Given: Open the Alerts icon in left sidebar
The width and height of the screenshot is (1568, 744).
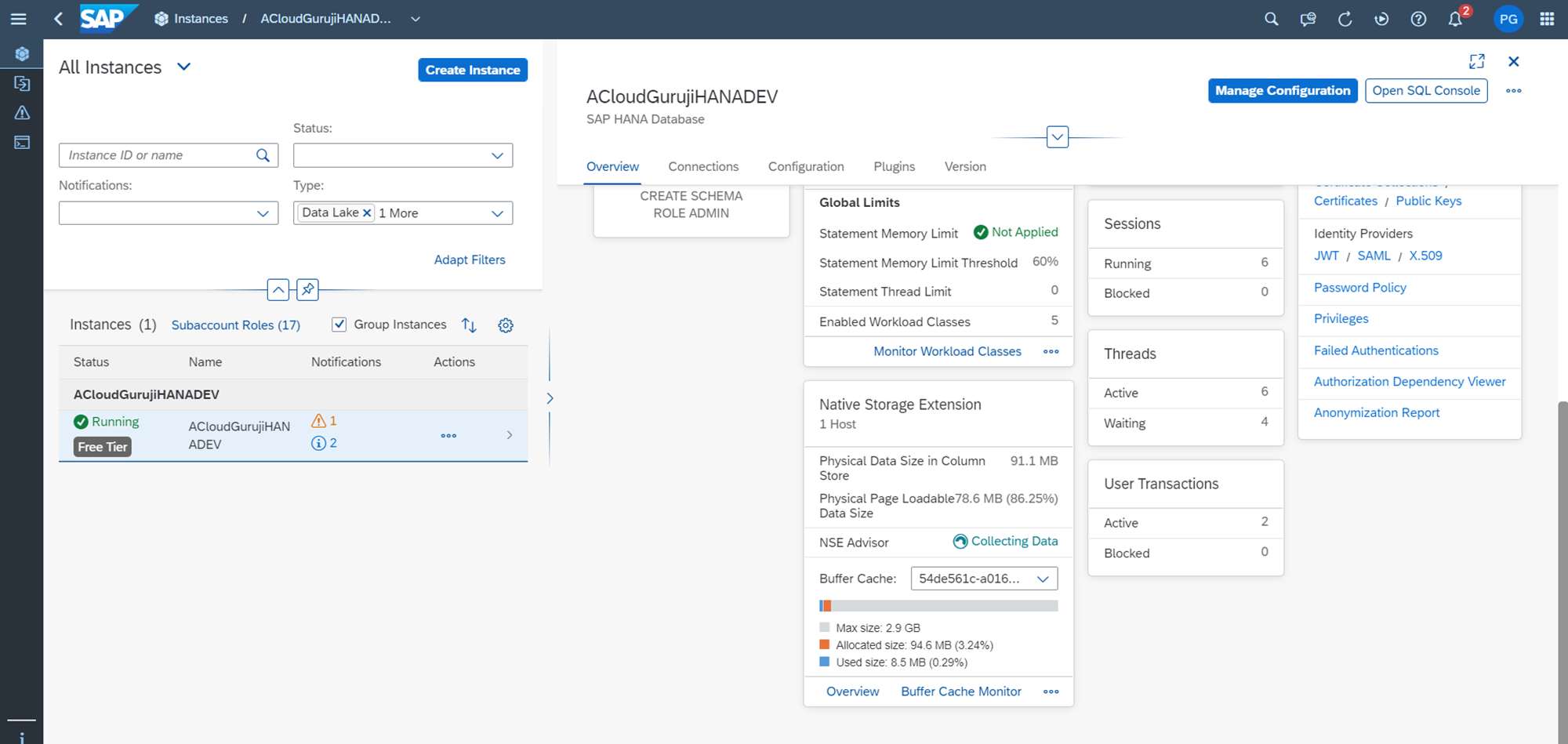Looking at the screenshot, I should pos(22,113).
